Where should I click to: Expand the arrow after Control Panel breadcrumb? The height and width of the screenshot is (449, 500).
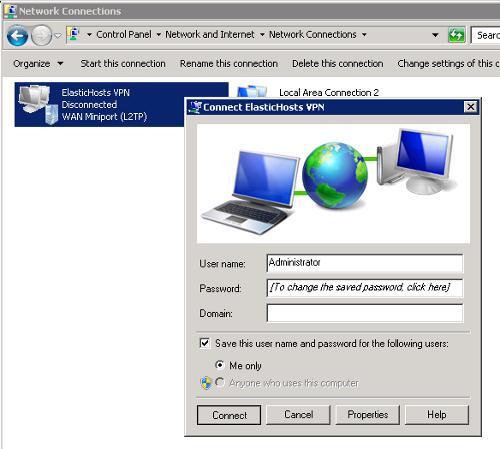point(159,35)
